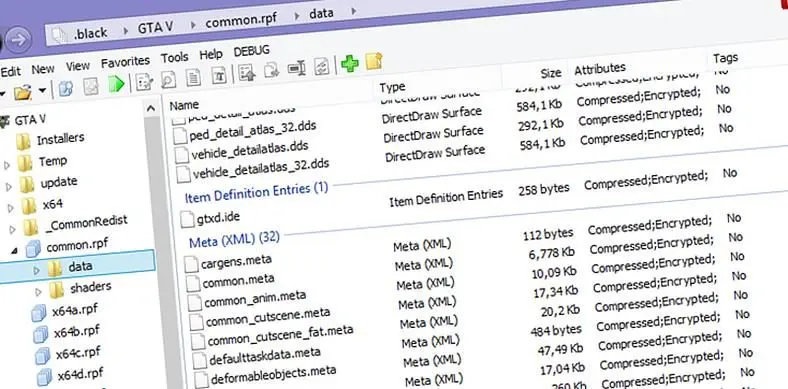The width and height of the screenshot is (788, 389).
Task: Click the green play arrow toolbar icon
Action: coord(117,84)
